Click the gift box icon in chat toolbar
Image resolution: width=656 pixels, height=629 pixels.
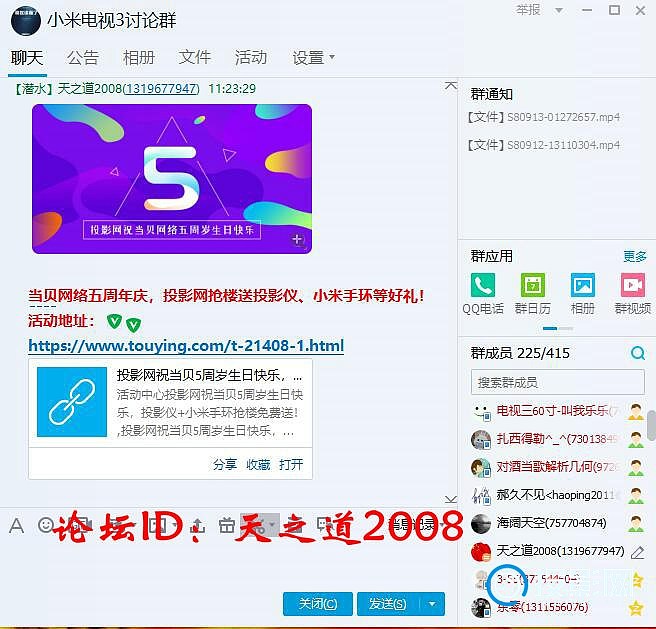226,525
